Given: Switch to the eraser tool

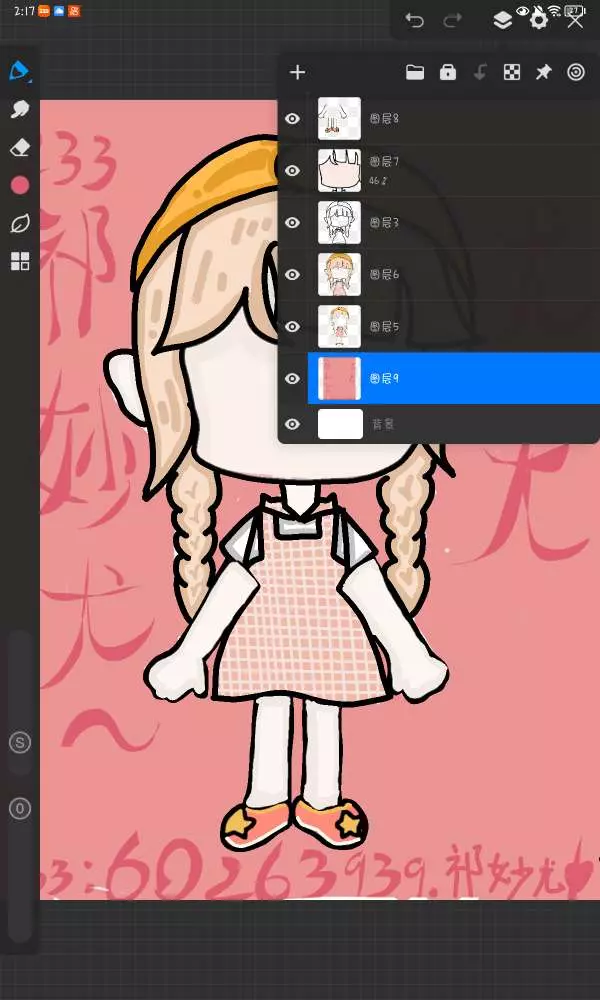Looking at the screenshot, I should pyautogui.click(x=19, y=148).
